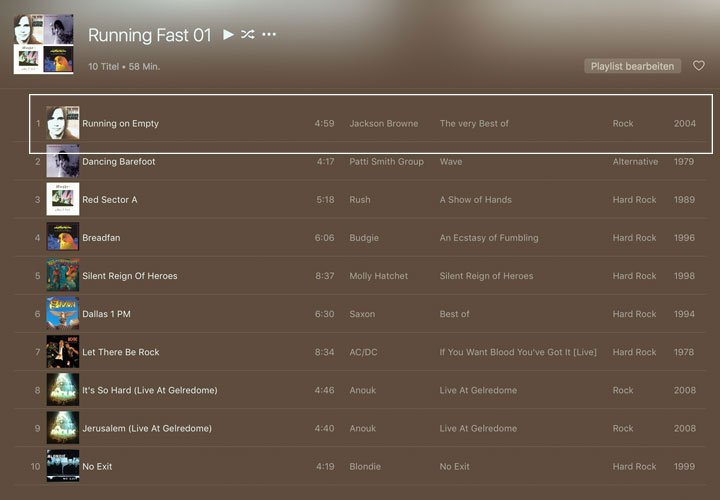Click the Rock genre of Running on Empty
This screenshot has height=500, width=720.
(x=623, y=124)
